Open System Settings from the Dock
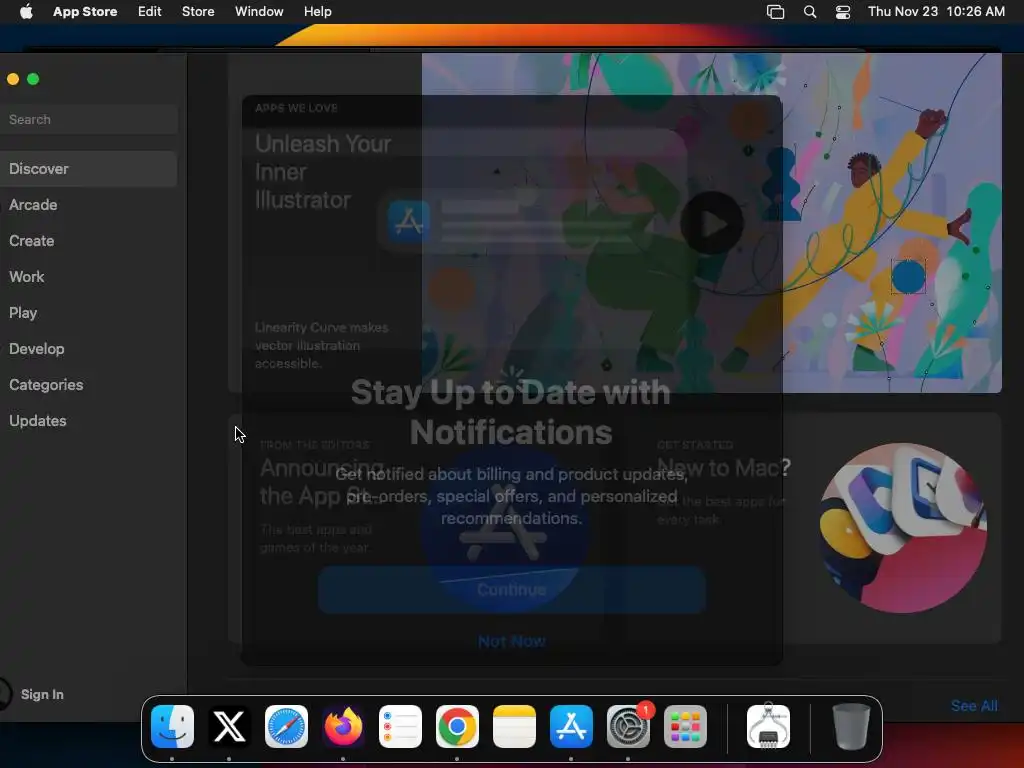This screenshot has height=768, width=1024. click(628, 726)
